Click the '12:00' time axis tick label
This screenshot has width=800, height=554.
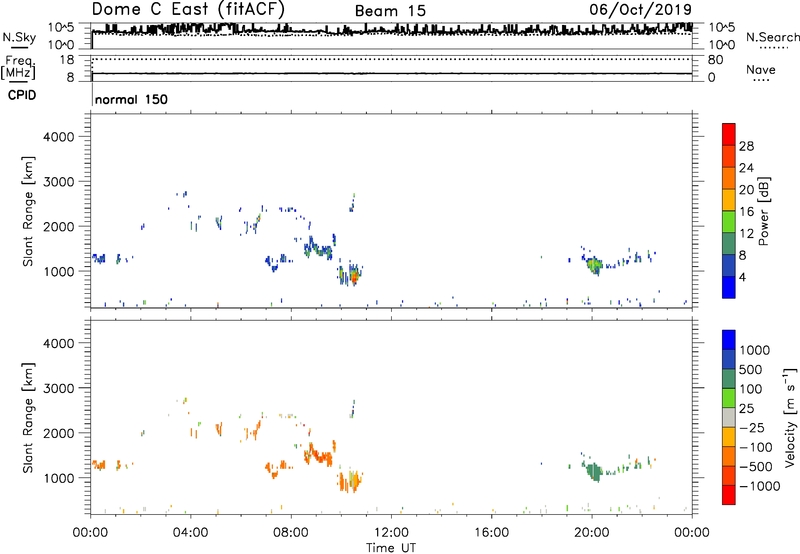click(x=391, y=533)
